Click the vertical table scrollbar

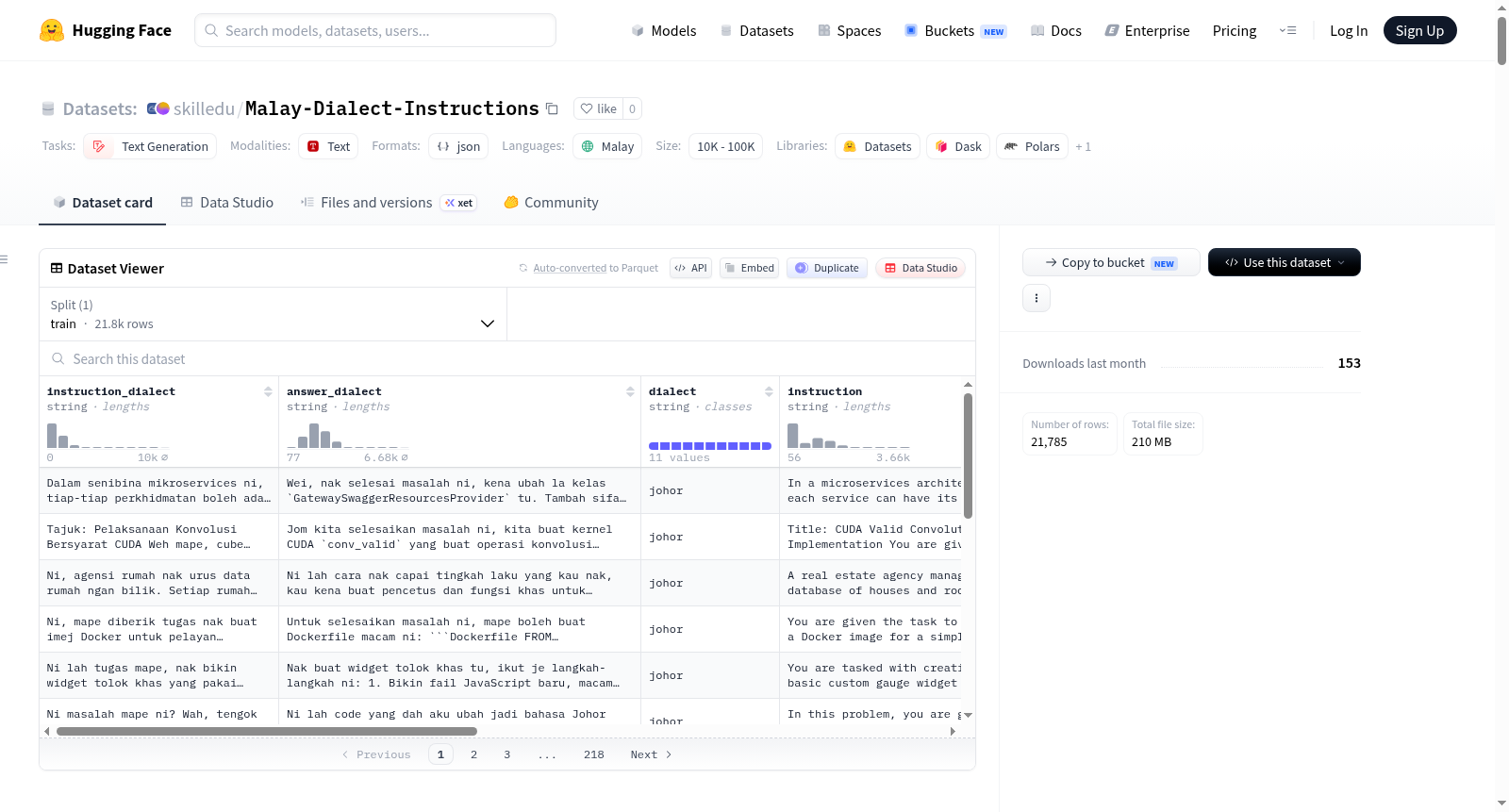pos(968,456)
